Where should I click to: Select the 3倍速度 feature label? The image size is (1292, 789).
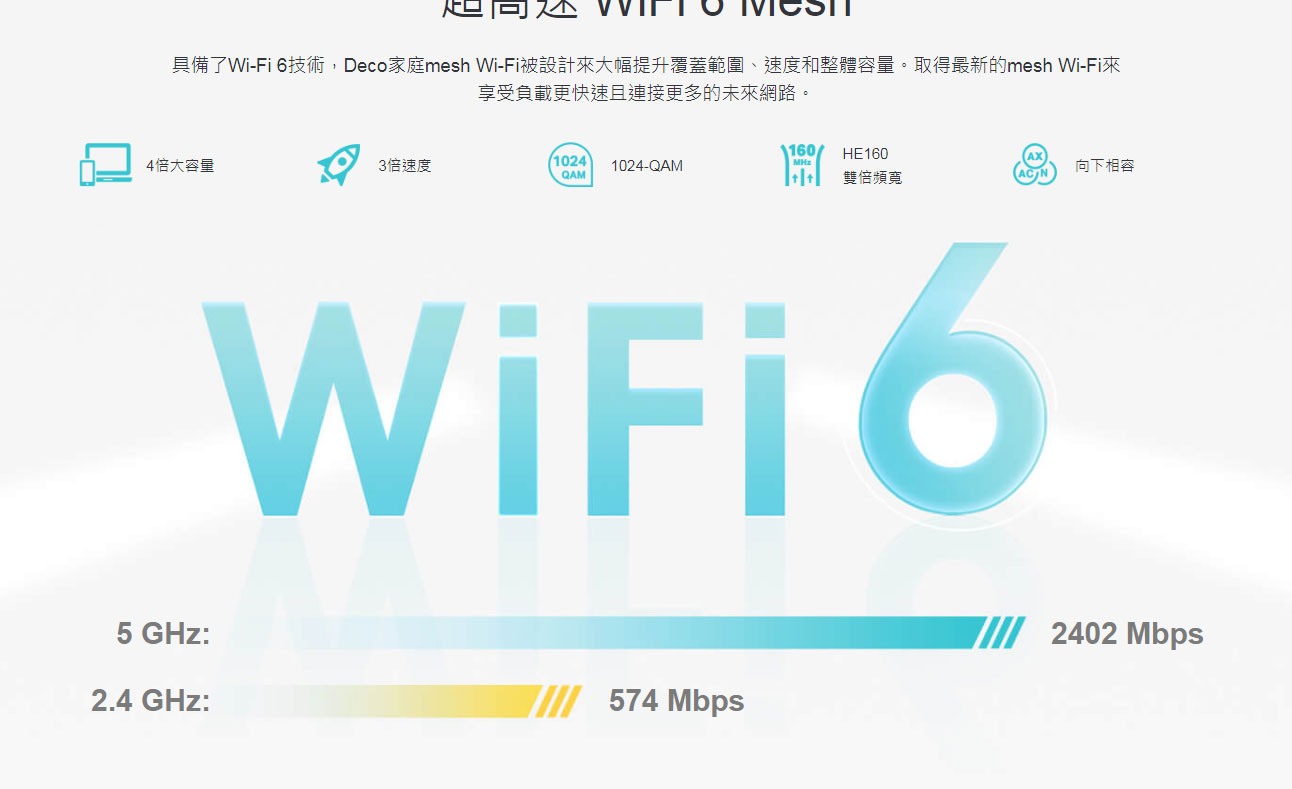[x=405, y=166]
